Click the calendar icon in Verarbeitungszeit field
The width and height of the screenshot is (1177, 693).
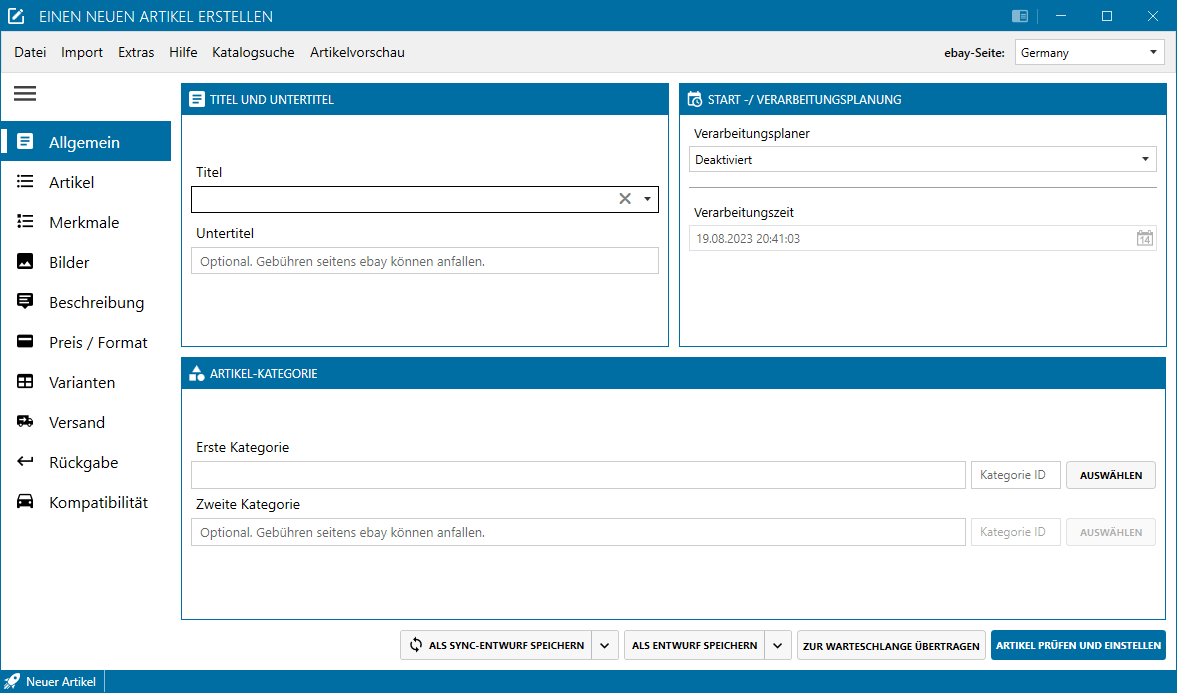click(1144, 239)
